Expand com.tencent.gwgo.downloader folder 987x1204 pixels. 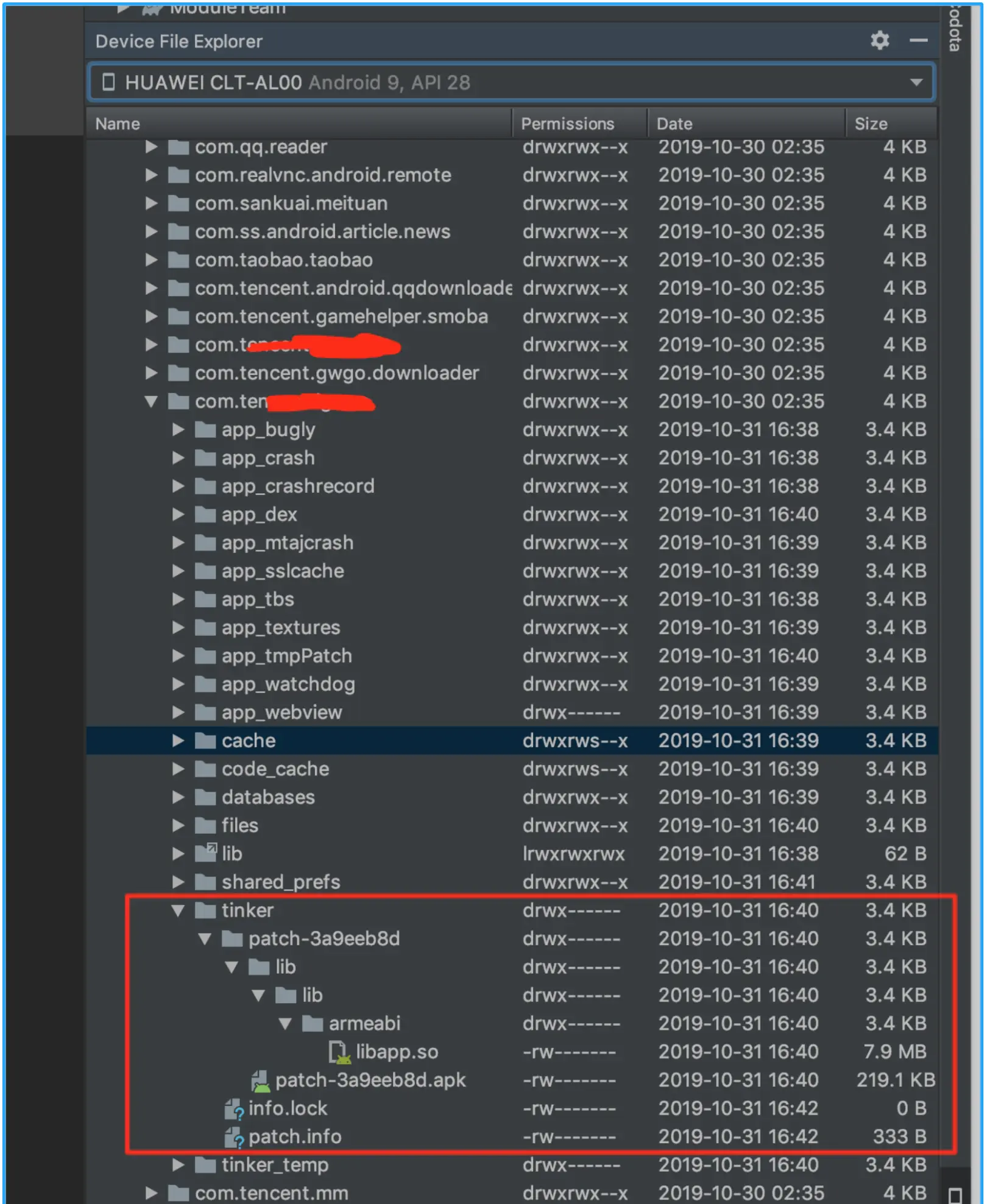(151, 373)
